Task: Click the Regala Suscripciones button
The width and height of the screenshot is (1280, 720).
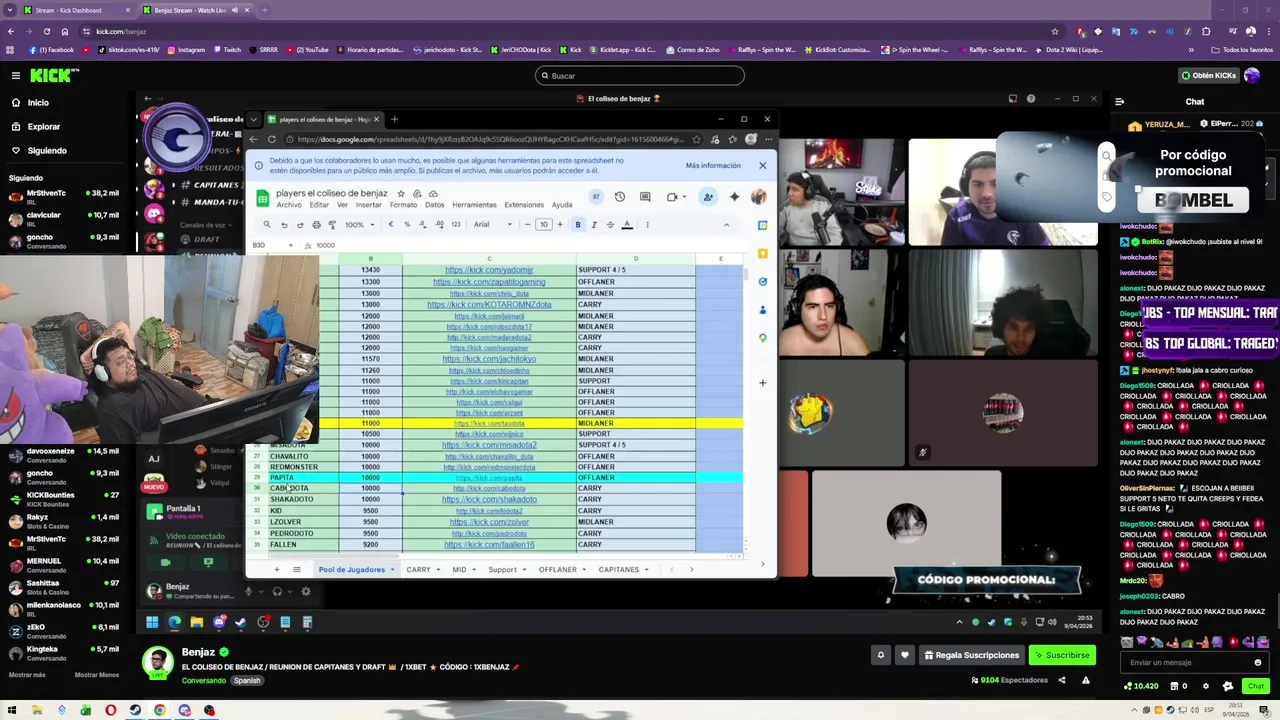Action: click(x=971, y=655)
